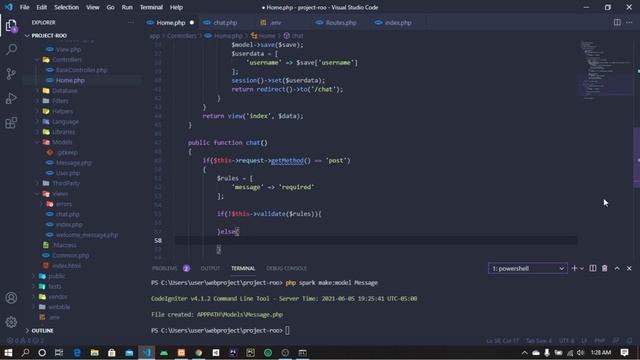Open Message.php in the explorer tree

[x=73, y=162]
